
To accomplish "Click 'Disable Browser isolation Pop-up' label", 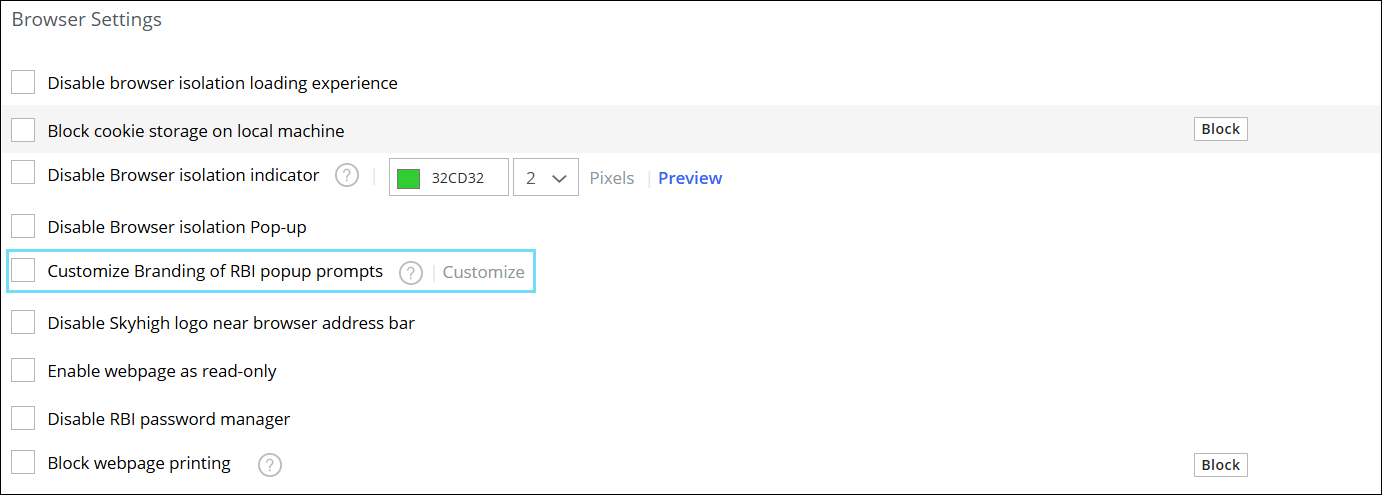I will click(177, 227).
